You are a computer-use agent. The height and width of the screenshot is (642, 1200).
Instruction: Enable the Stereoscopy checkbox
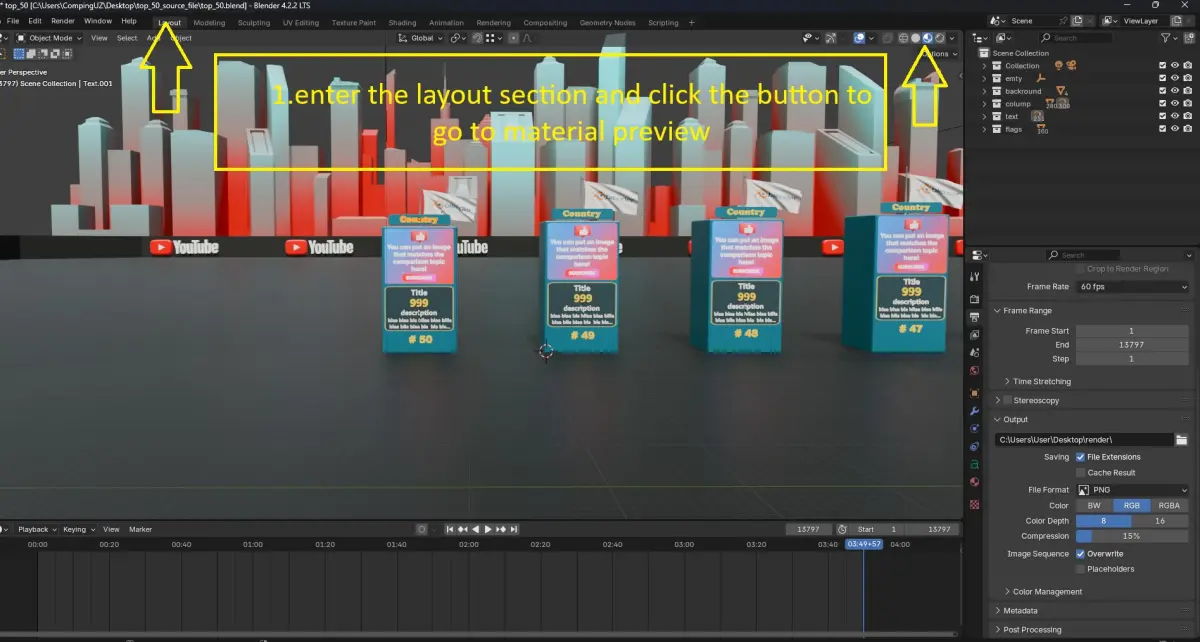click(x=1007, y=400)
